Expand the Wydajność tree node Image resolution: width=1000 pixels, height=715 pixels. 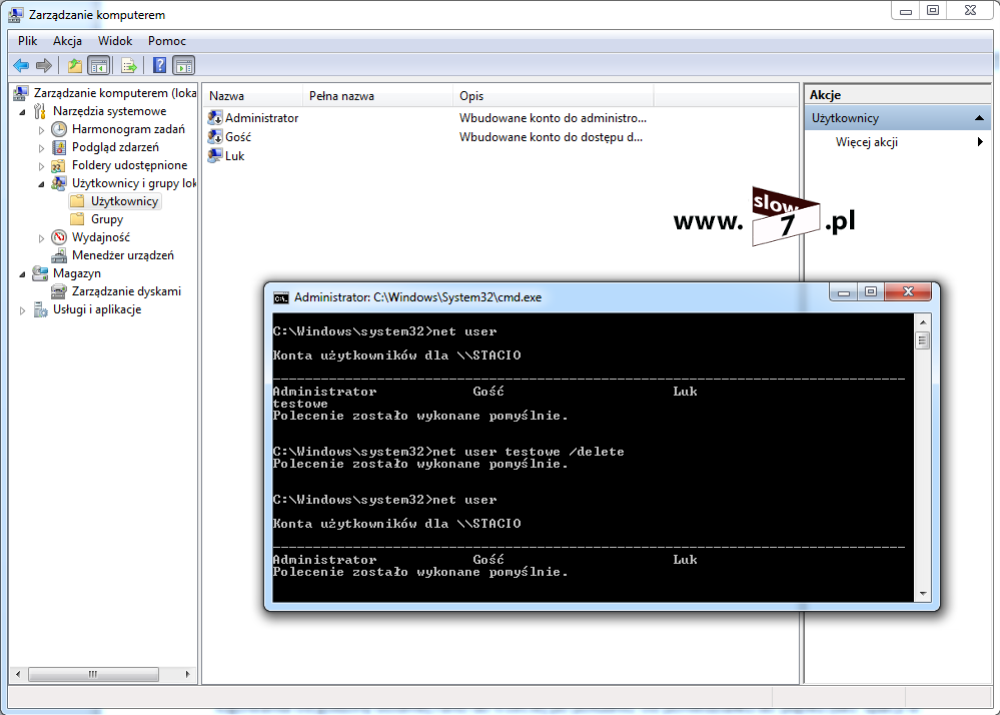(41, 238)
